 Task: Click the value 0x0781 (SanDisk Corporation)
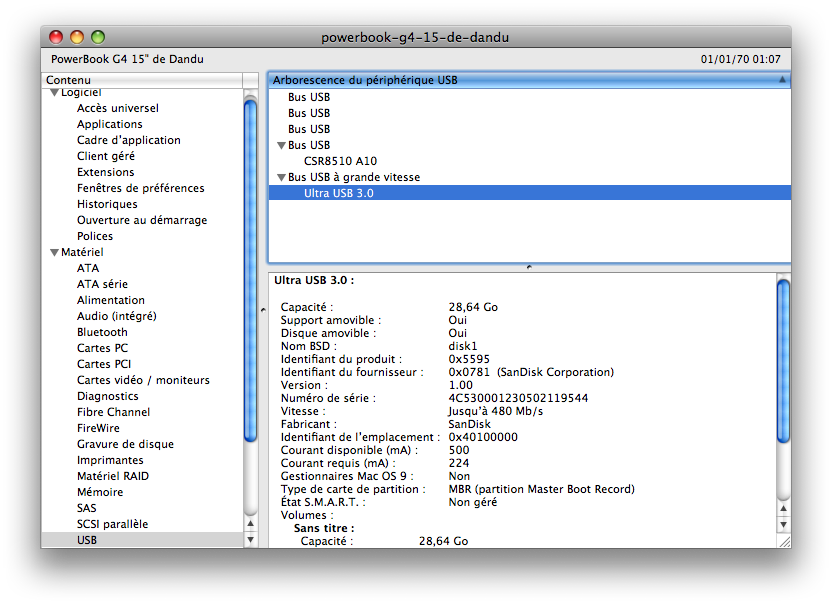pyautogui.click(x=531, y=372)
